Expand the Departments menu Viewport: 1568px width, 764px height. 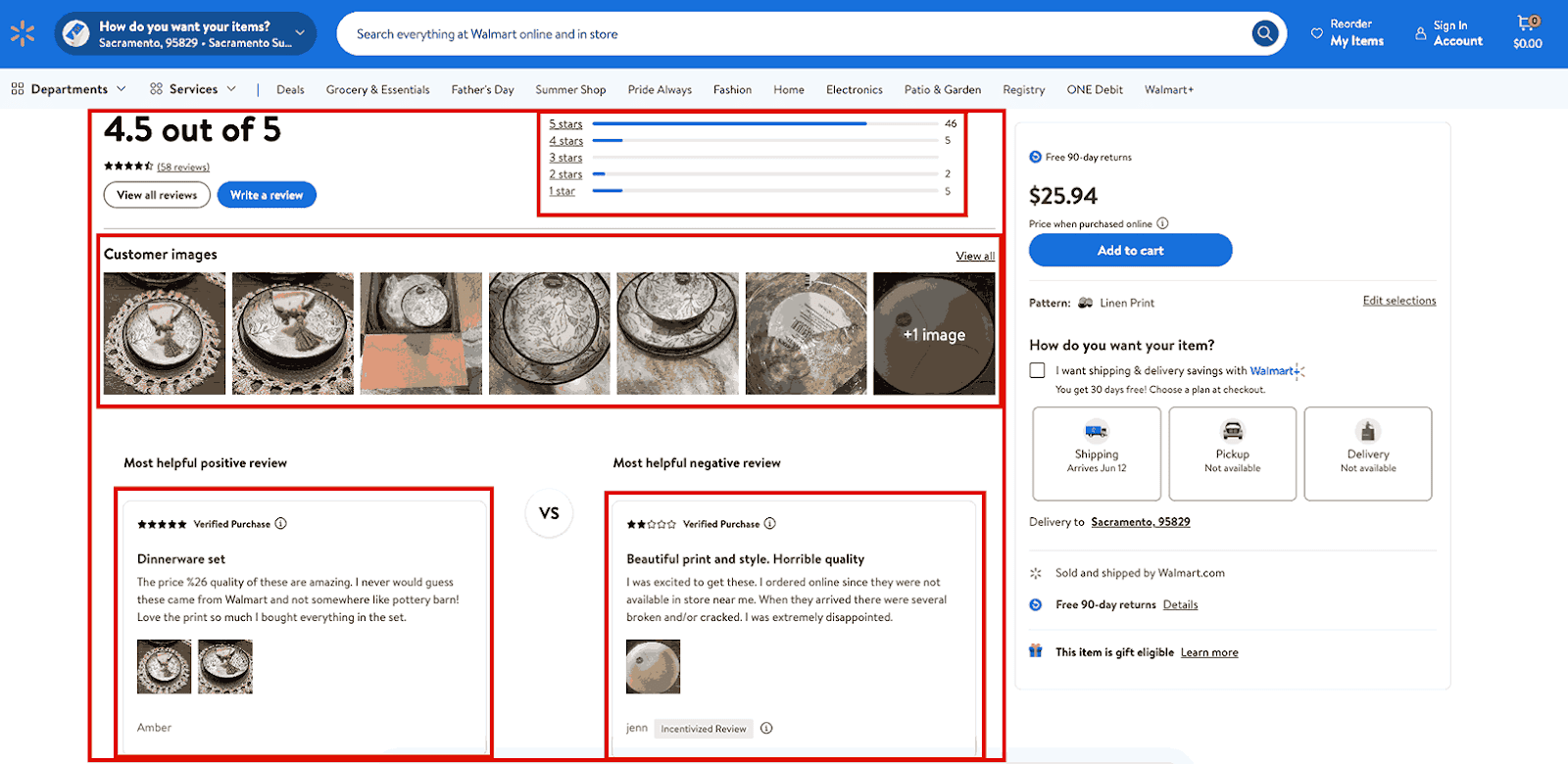point(69,89)
